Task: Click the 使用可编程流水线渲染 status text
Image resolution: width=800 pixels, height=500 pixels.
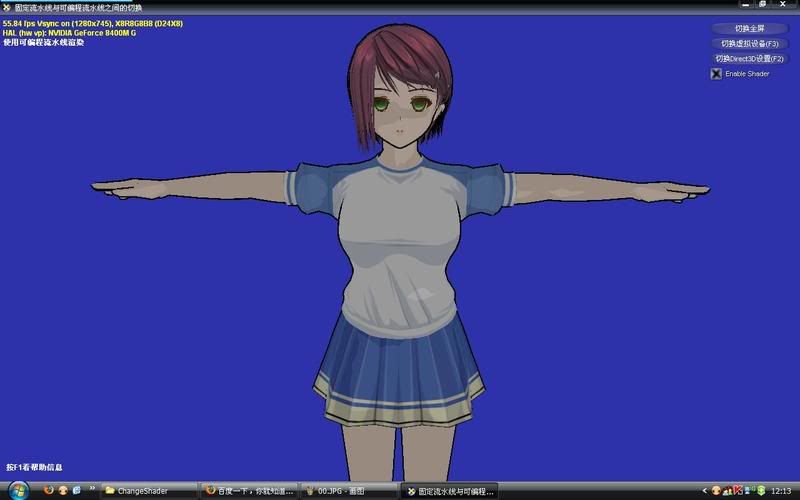Action: pyautogui.click(x=44, y=42)
